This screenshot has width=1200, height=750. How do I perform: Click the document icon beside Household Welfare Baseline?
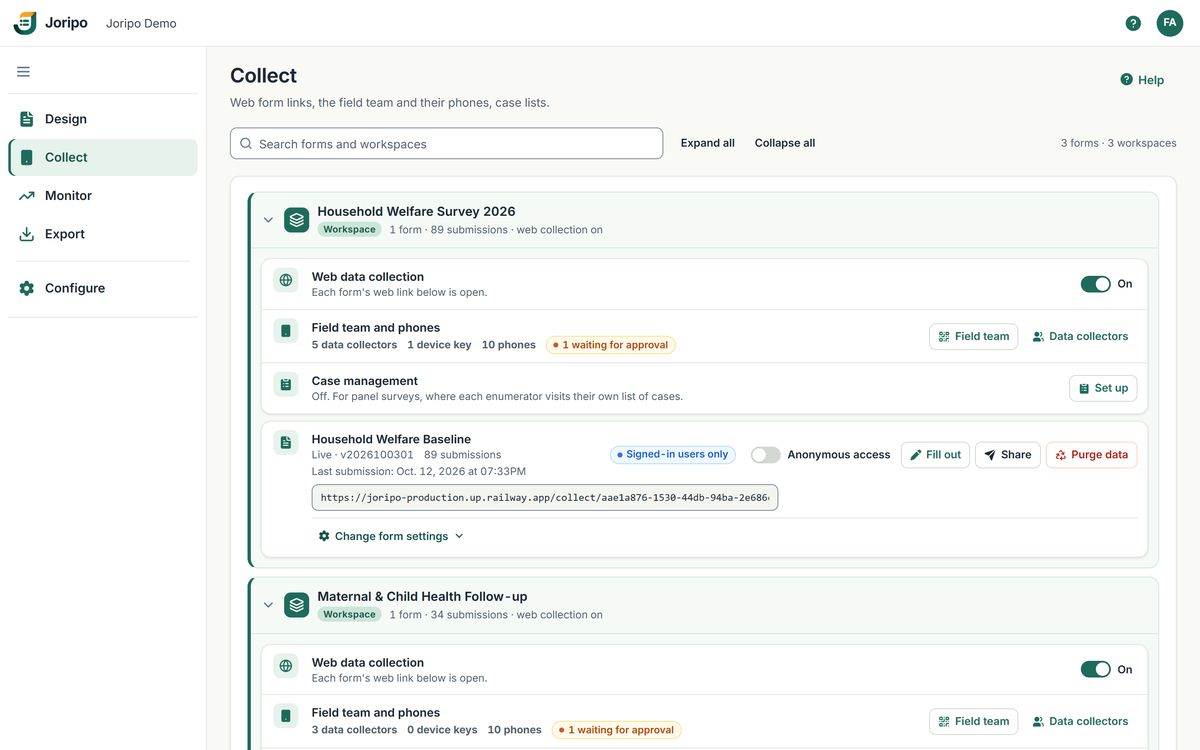tap(286, 442)
